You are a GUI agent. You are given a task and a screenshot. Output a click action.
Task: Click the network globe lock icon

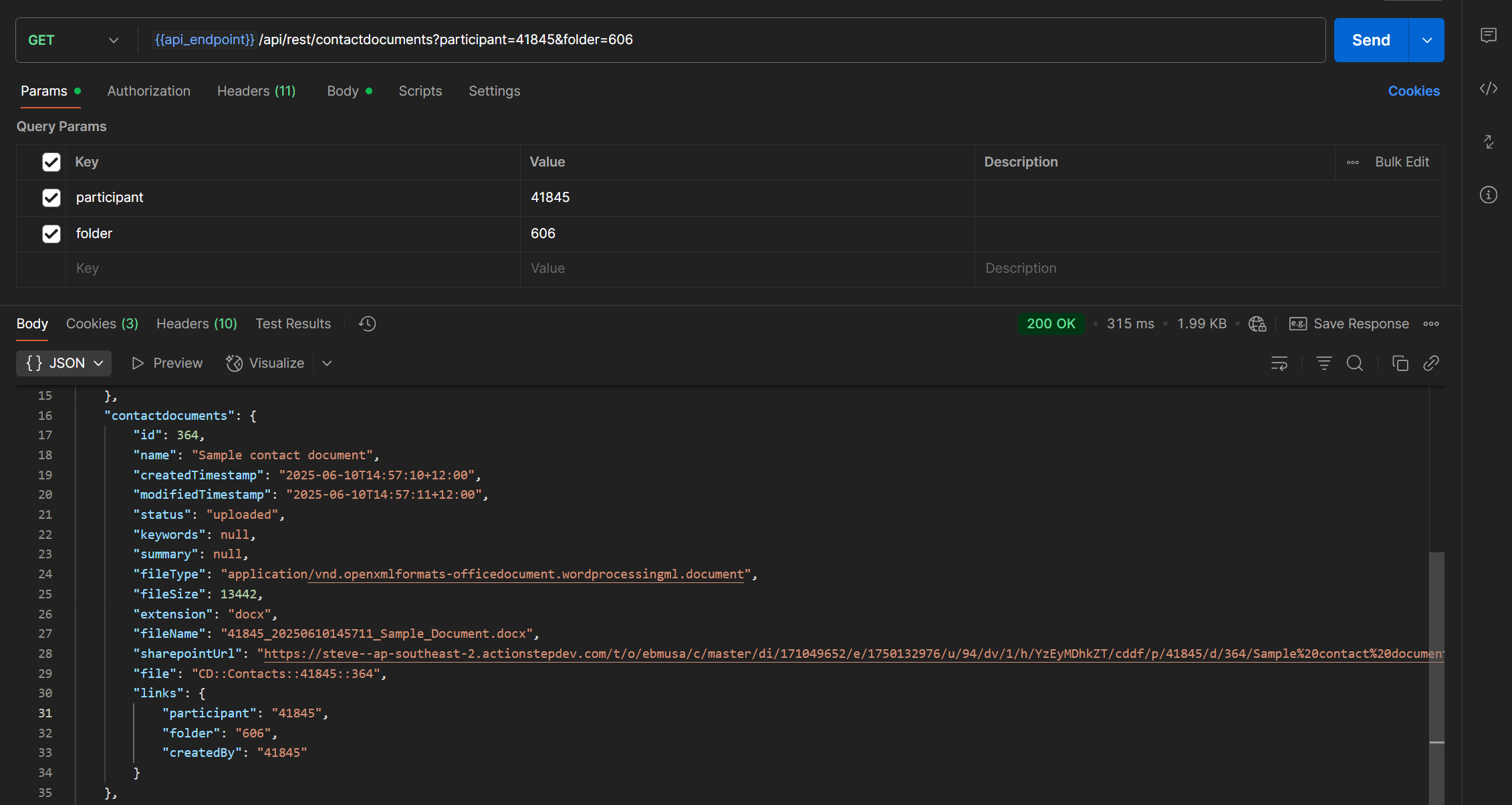pyautogui.click(x=1257, y=324)
